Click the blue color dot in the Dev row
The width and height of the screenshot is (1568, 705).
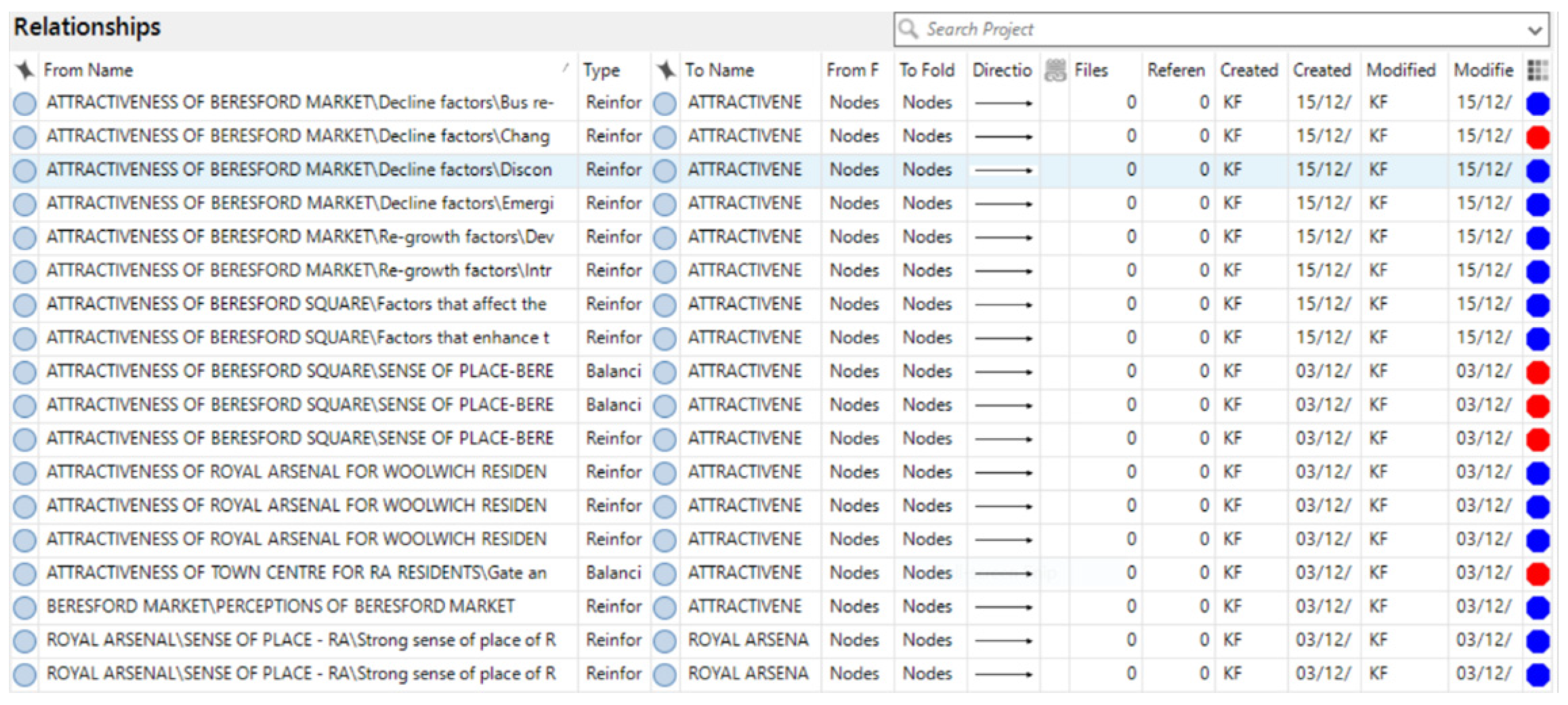pos(1538,237)
